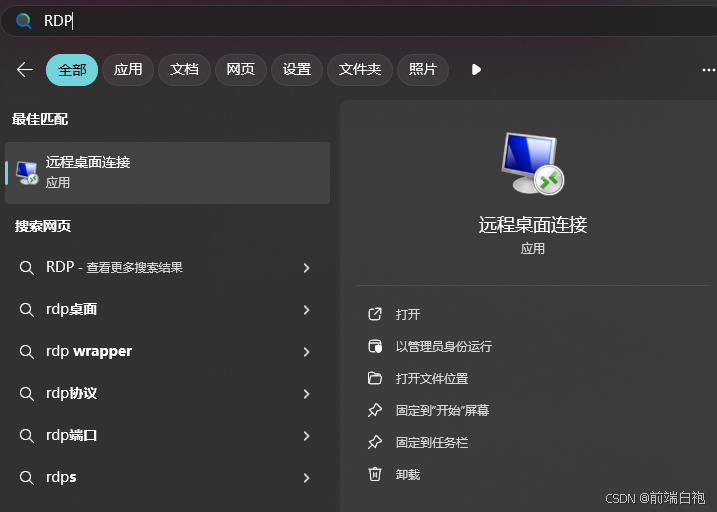Click the shield icon for run as administrator
717x512 pixels.
pos(375,346)
